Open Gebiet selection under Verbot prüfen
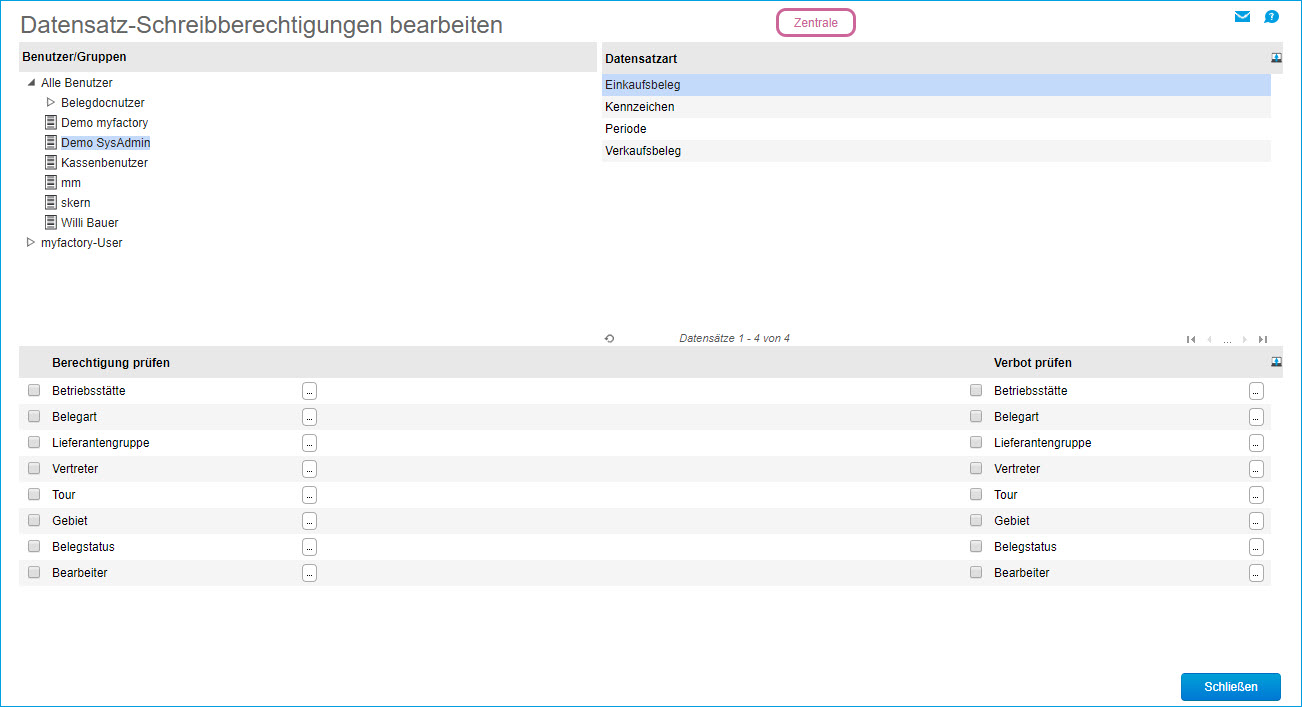This screenshot has width=1302, height=707. pos(1256,521)
